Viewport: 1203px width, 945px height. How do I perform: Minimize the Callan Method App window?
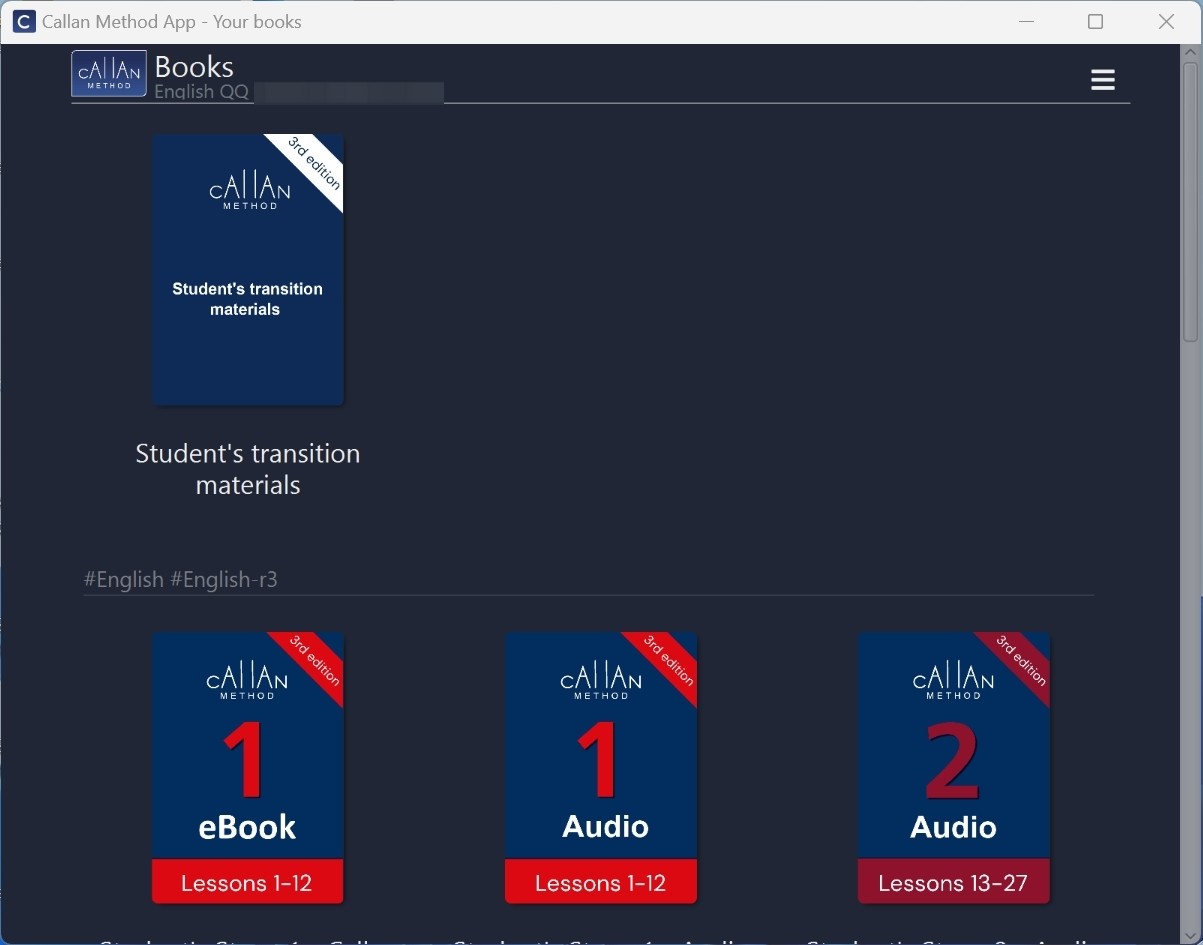coord(1026,22)
